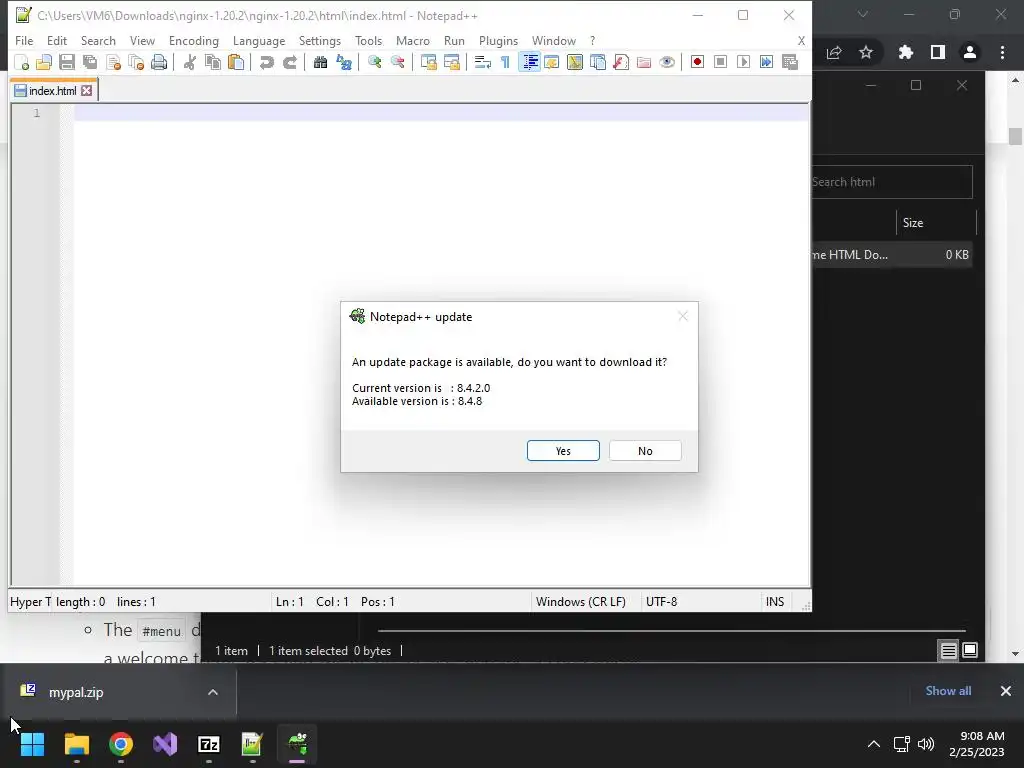The image size is (1024, 768).
Task: Click the Chrome bookmark star icon
Action: click(x=866, y=52)
